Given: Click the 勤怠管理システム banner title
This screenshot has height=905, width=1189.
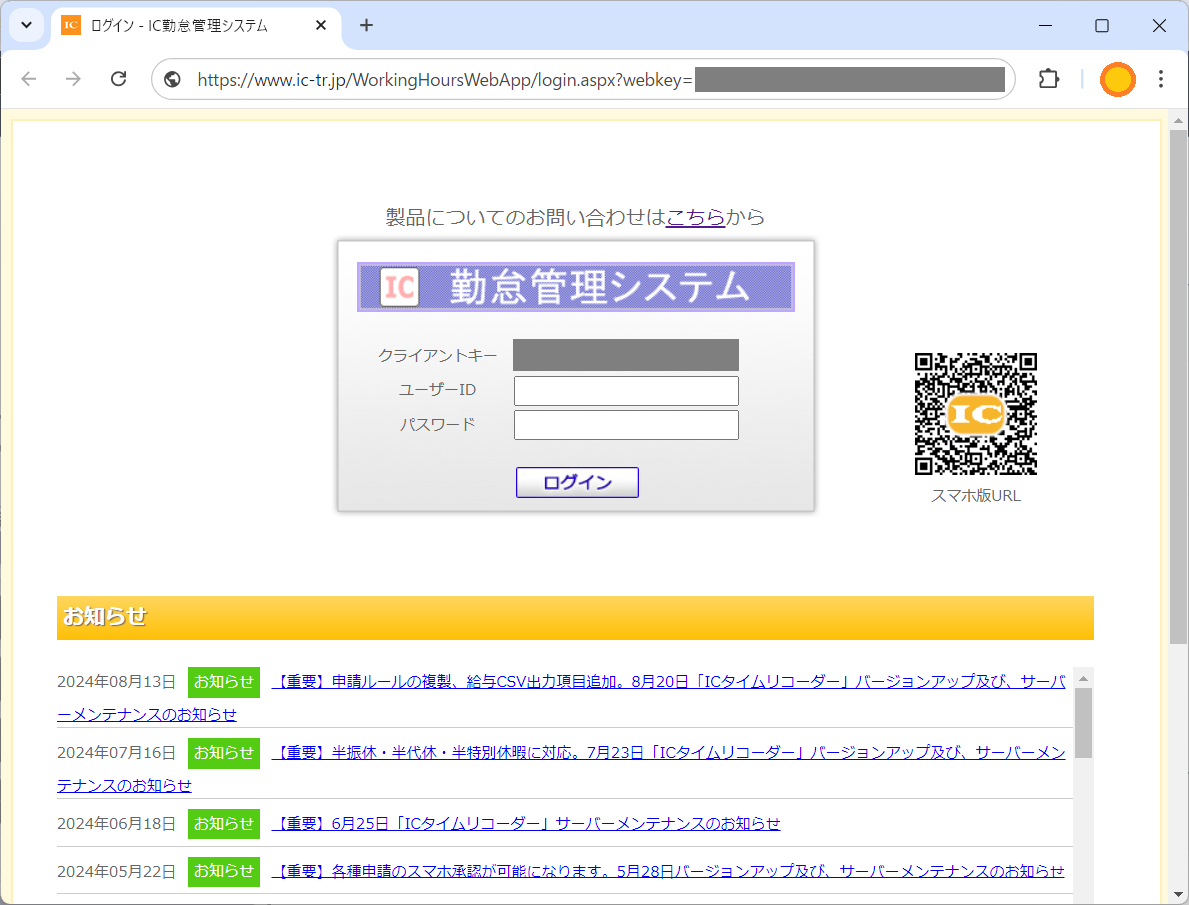Looking at the screenshot, I should pos(599,287).
